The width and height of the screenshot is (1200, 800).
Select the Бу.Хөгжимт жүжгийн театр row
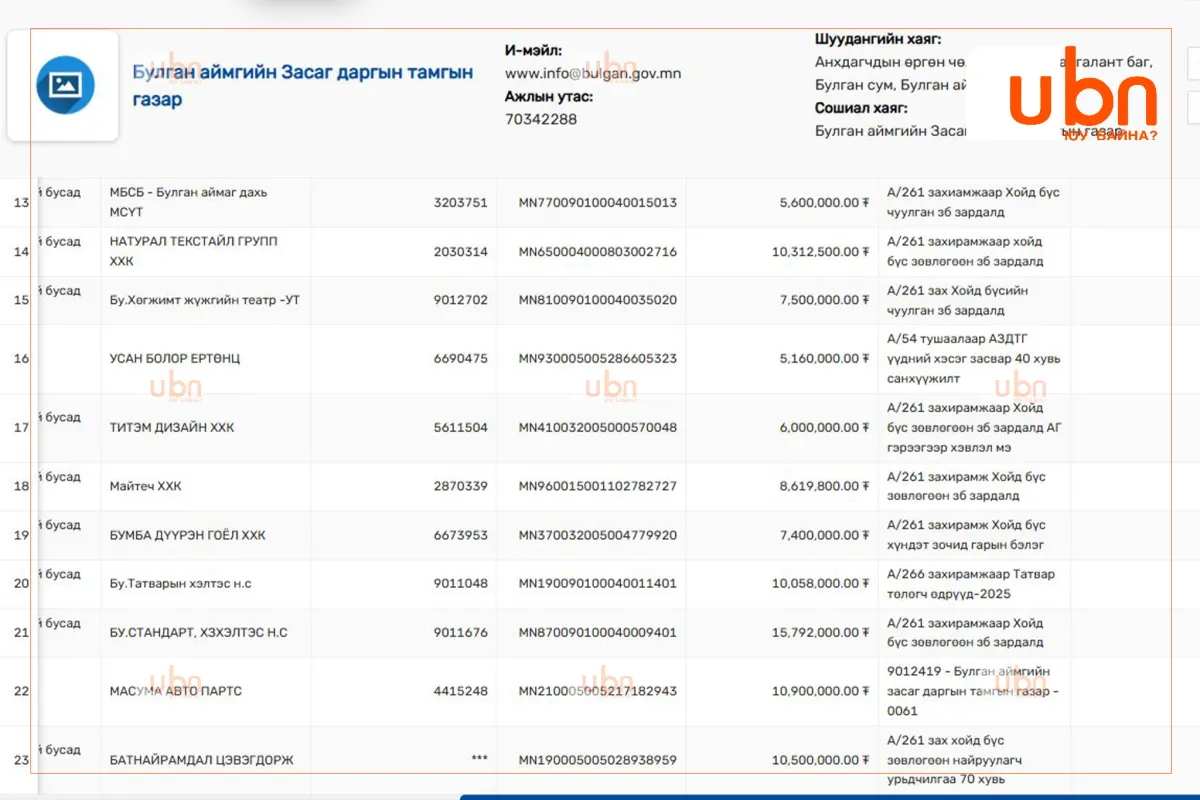600,300
